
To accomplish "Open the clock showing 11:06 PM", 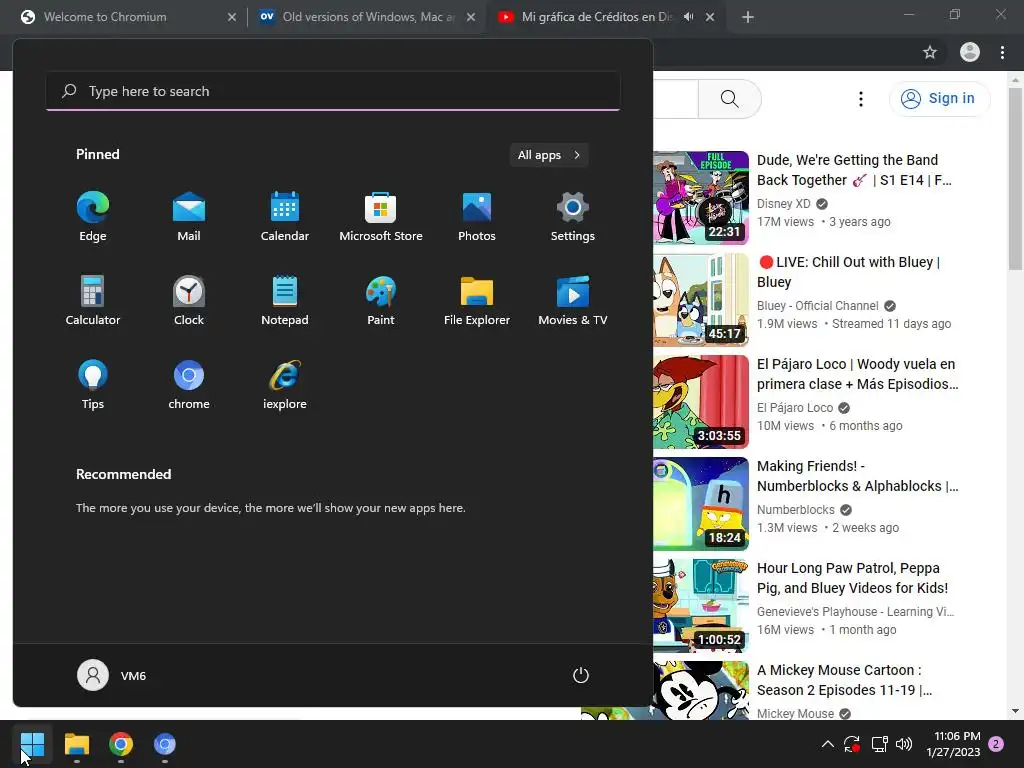I will point(953,744).
